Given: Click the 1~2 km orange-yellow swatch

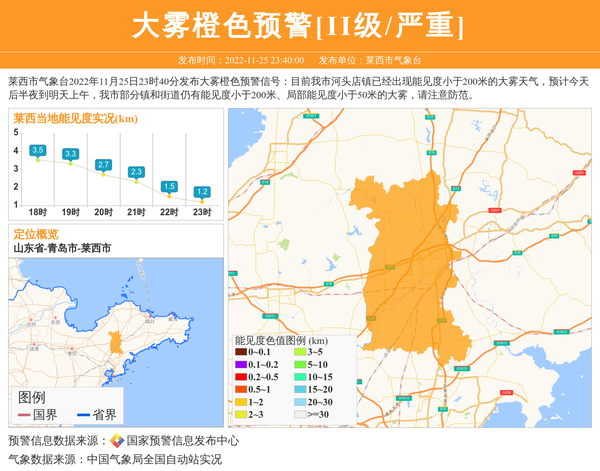Looking at the screenshot, I should (x=240, y=402).
